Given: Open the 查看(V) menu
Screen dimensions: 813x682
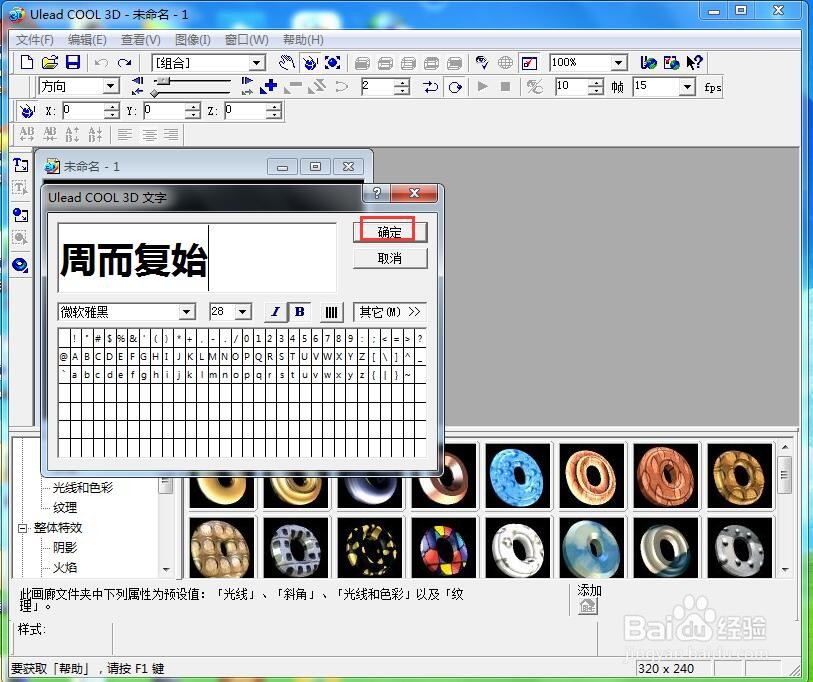Looking at the screenshot, I should 141,40.
